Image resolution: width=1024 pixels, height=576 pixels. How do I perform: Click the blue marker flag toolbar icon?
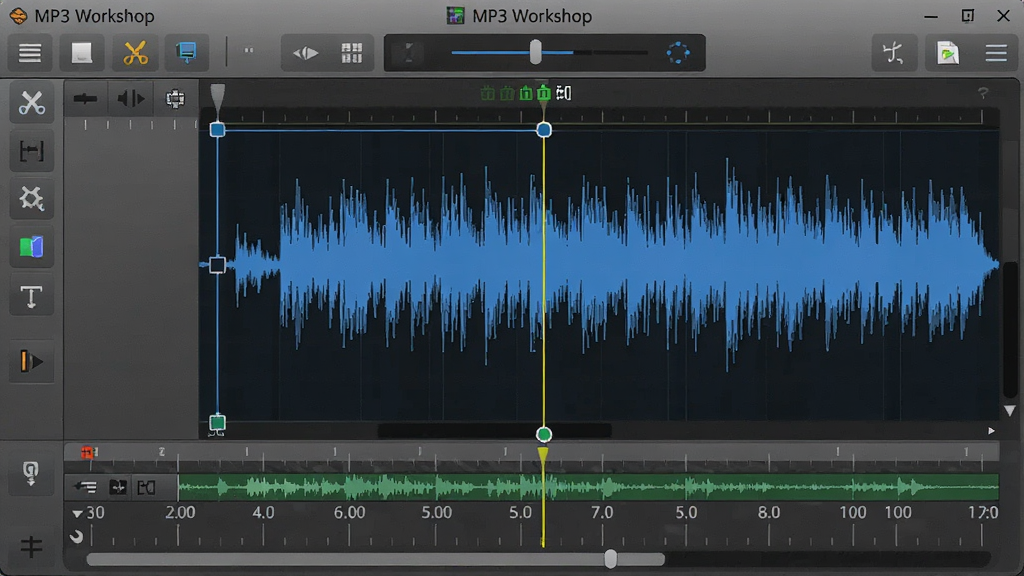click(x=186, y=53)
